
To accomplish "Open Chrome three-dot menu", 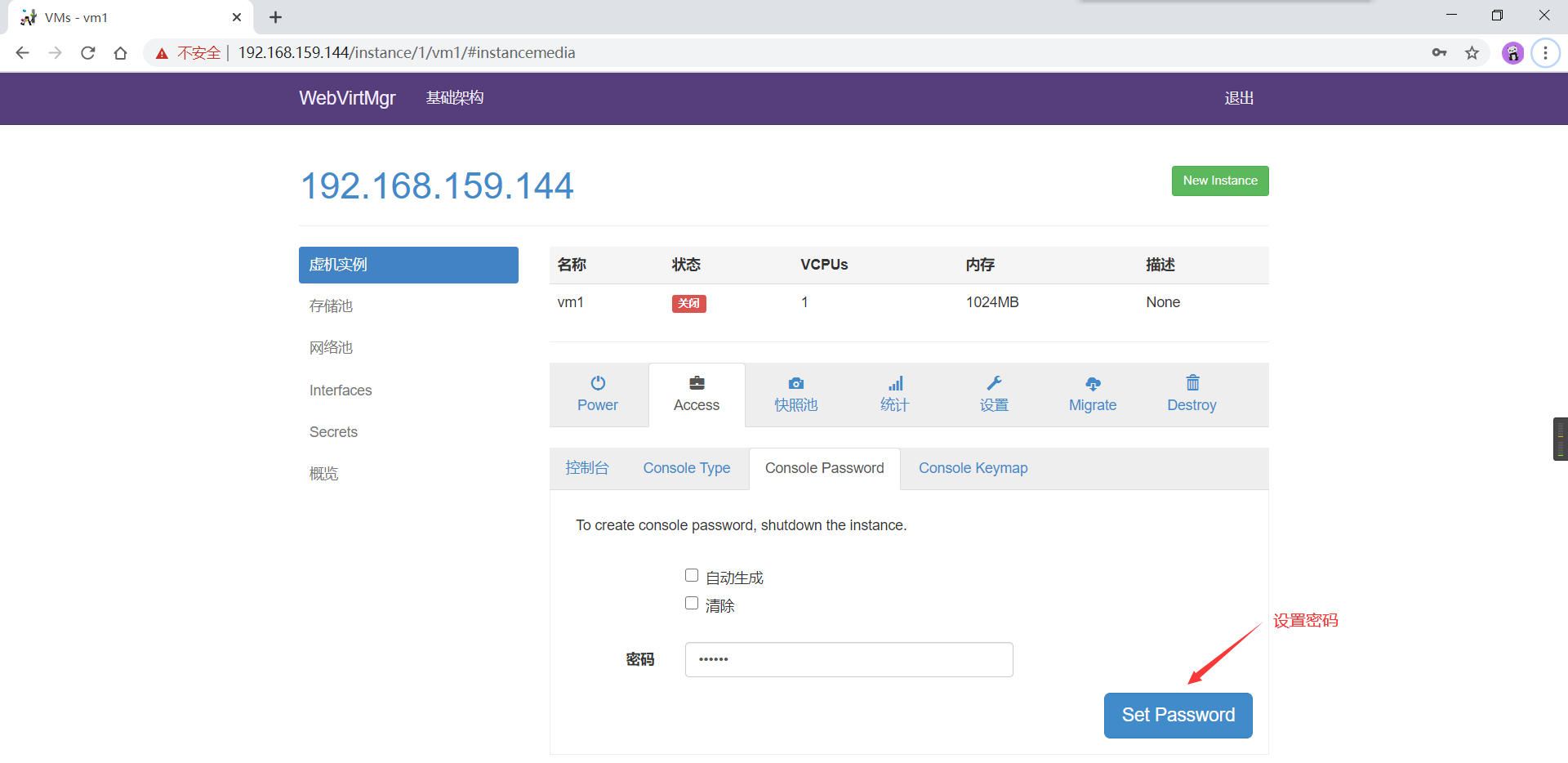I will [x=1545, y=53].
